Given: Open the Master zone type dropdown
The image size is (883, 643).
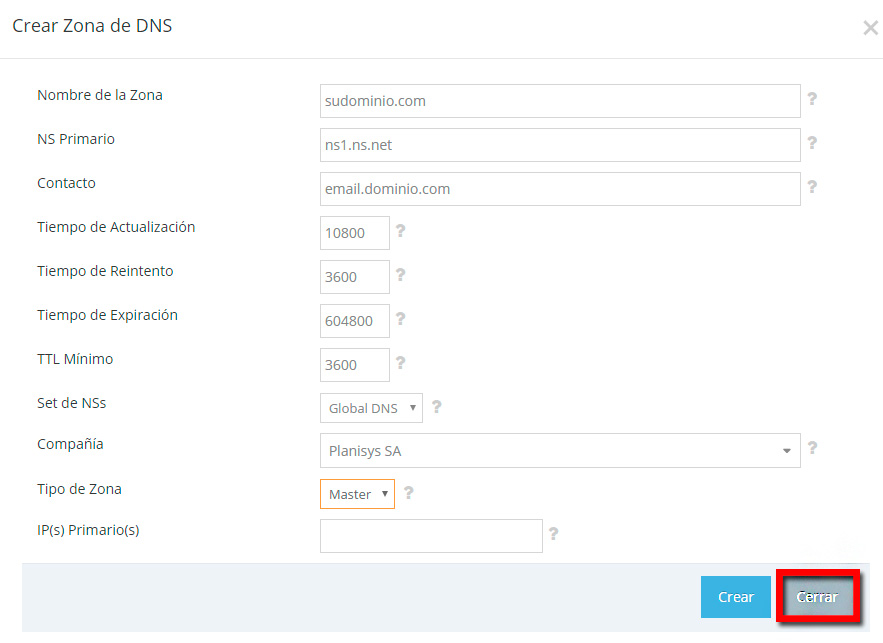Looking at the screenshot, I should (357, 494).
